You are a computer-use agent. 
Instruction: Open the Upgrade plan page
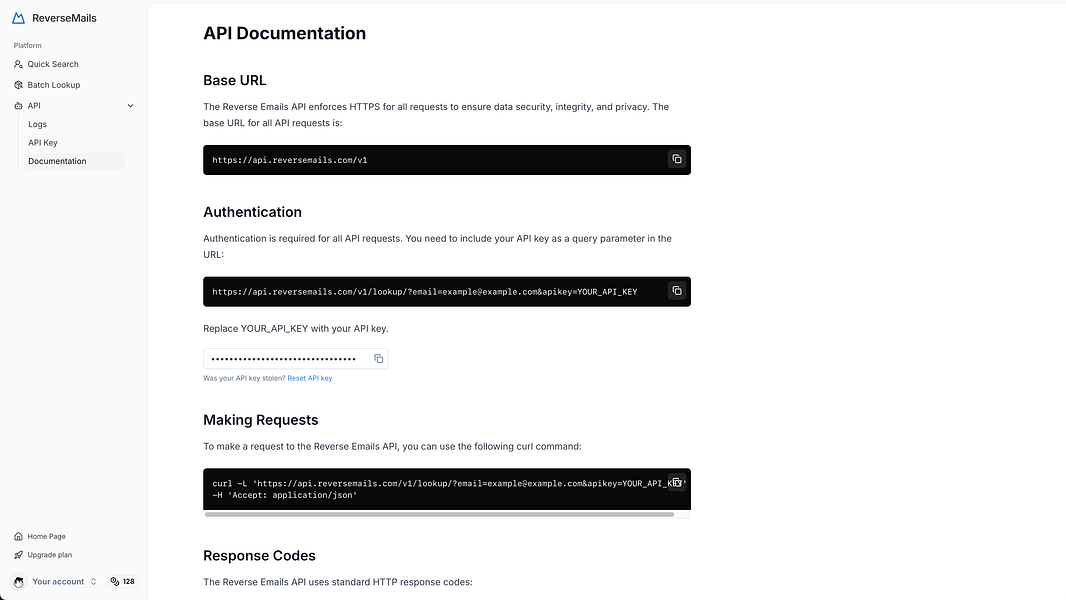pyautogui.click(x=50, y=554)
